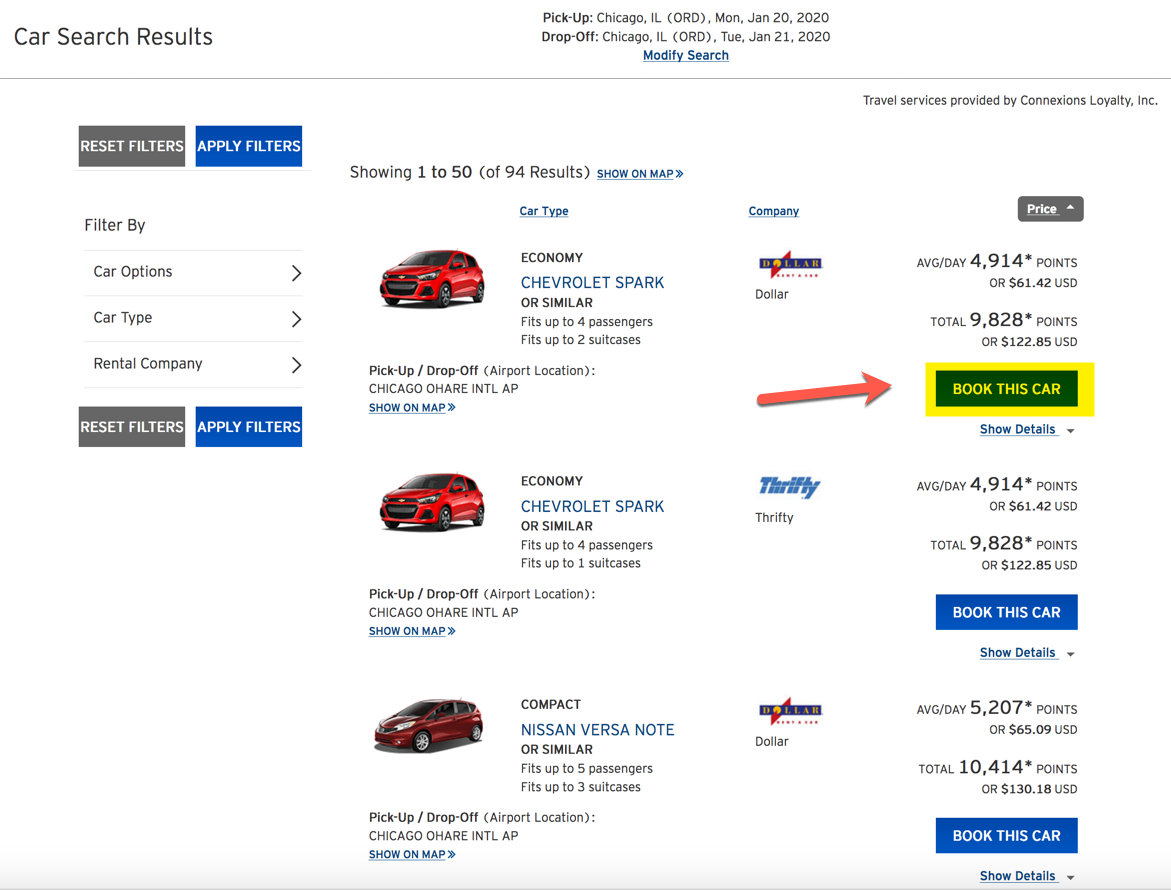Open SHOW ON MAP next to results count

640,174
